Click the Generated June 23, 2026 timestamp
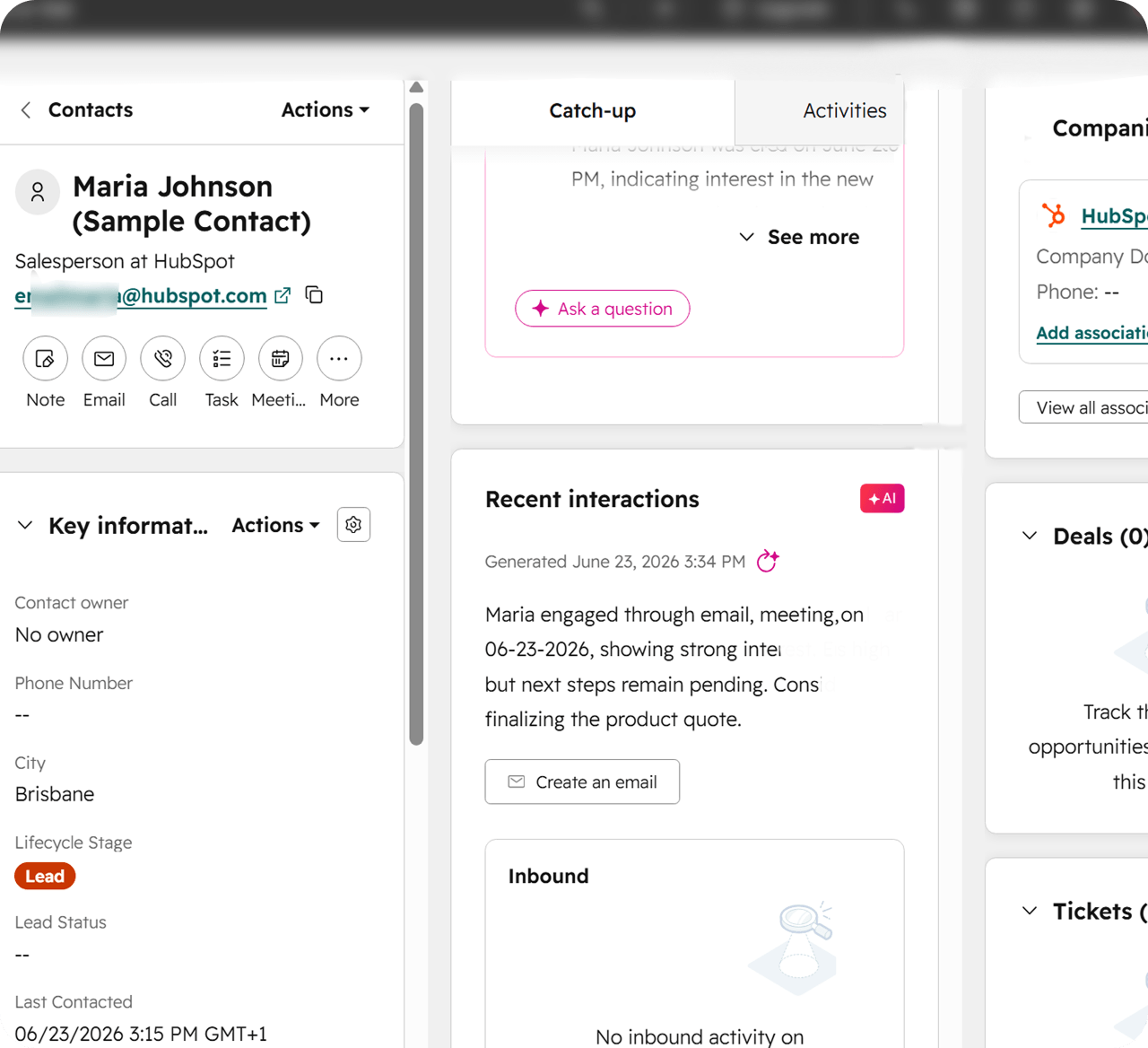This screenshot has height=1048, width=1148. (x=615, y=562)
